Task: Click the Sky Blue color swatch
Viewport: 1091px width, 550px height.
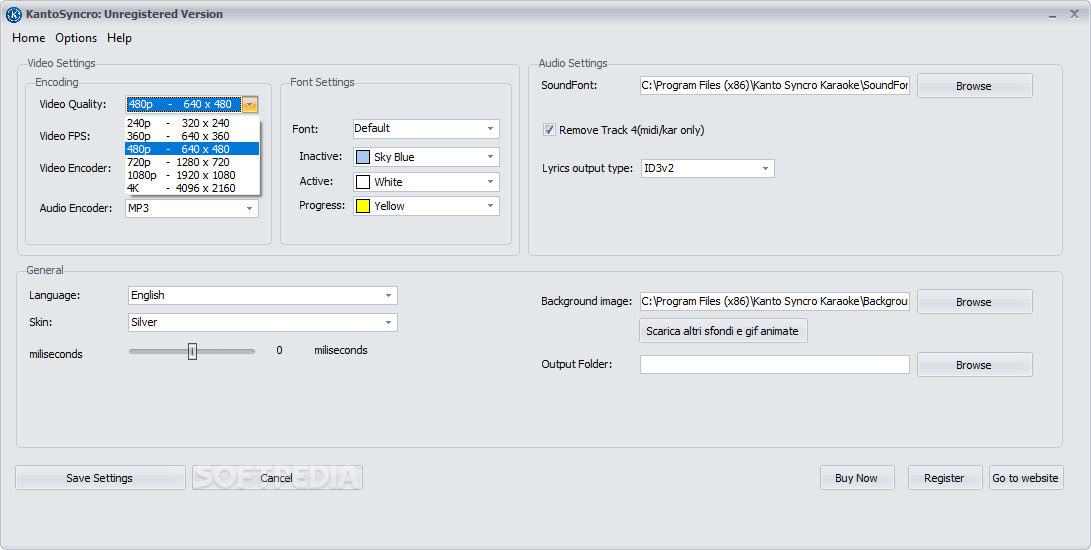Action: 363,157
